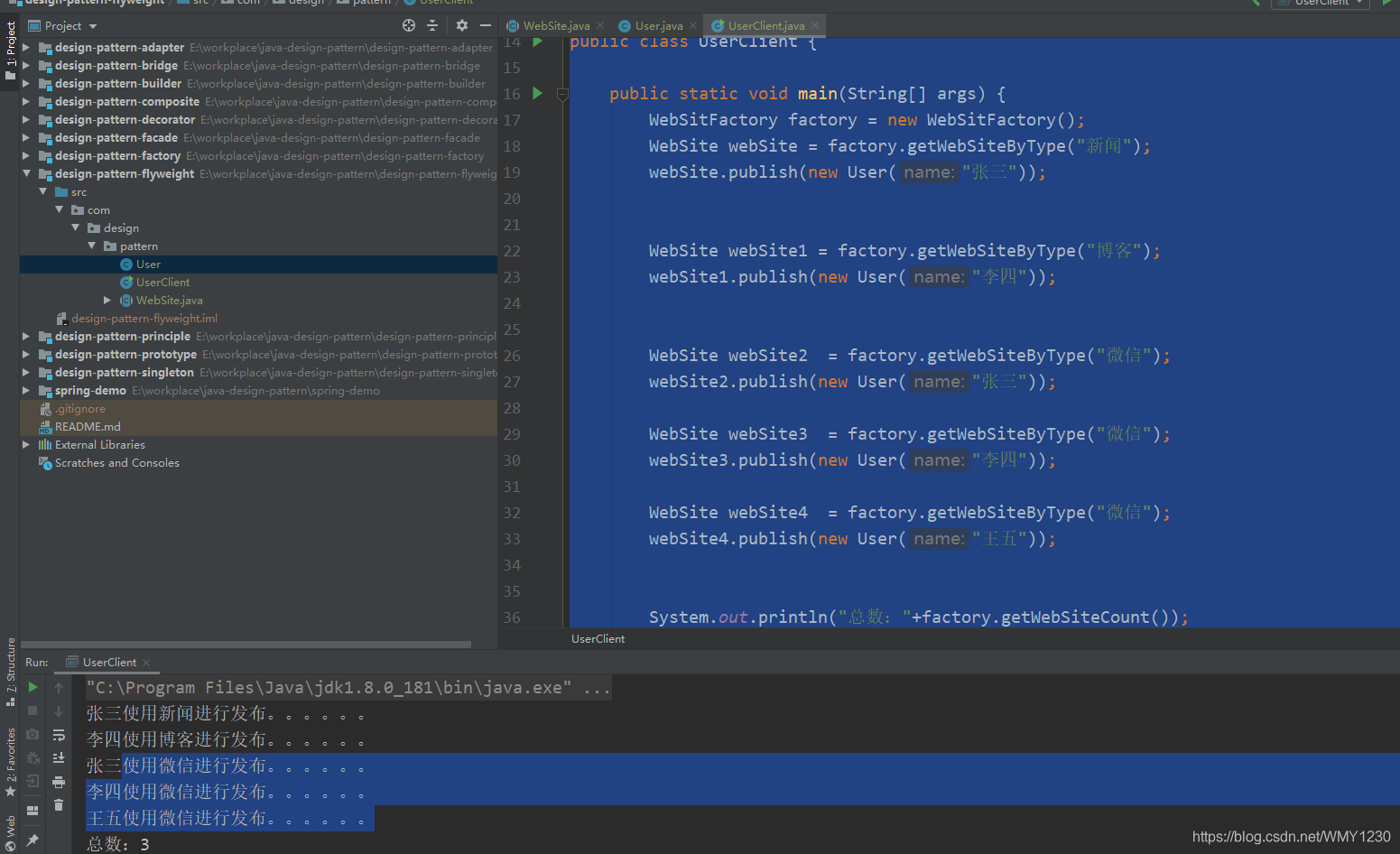Screen dimensions: 1400x854
Task: Click the Stop process square icon
Action: 33,710
